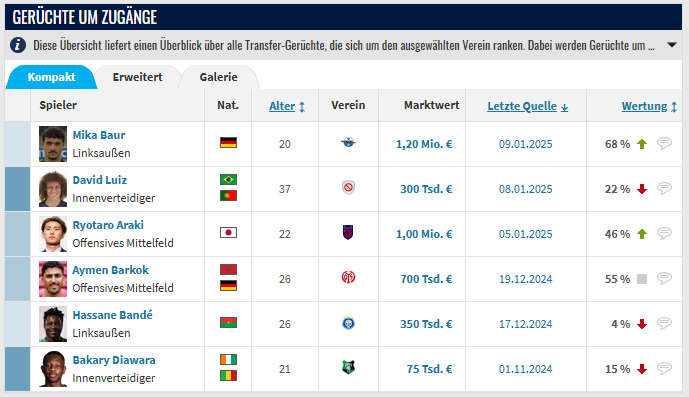Click the comment bubble for Ryotaro Araki
Image resolution: width=689 pixels, height=397 pixels.
pyautogui.click(x=664, y=233)
